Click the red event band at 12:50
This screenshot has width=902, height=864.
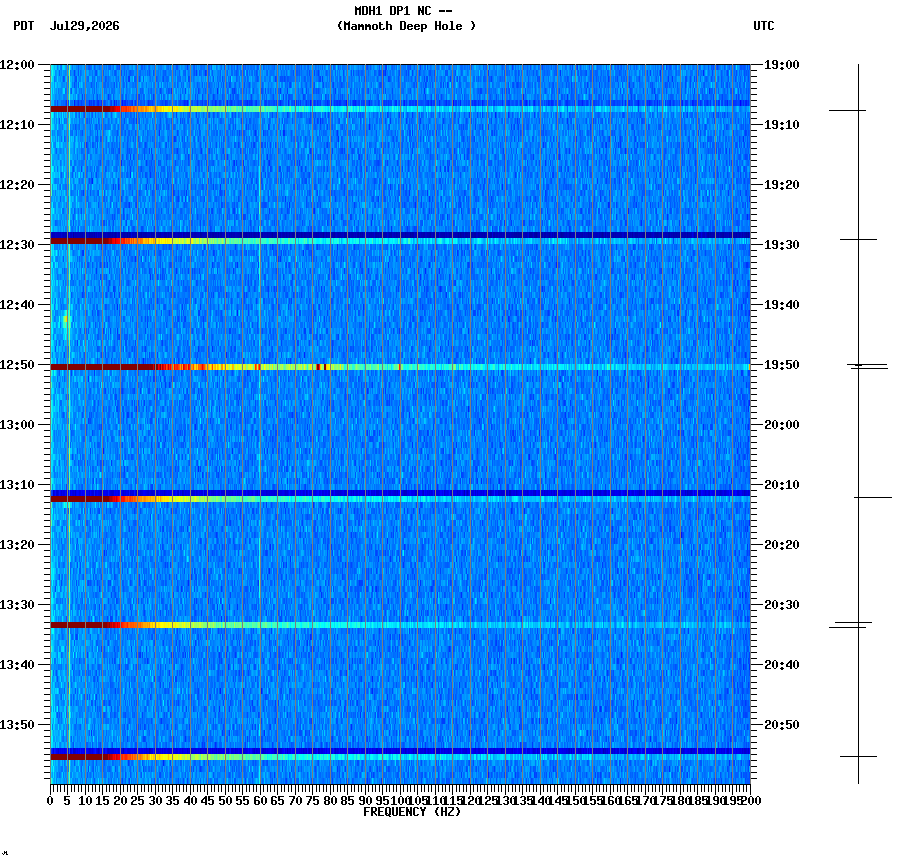400,367
